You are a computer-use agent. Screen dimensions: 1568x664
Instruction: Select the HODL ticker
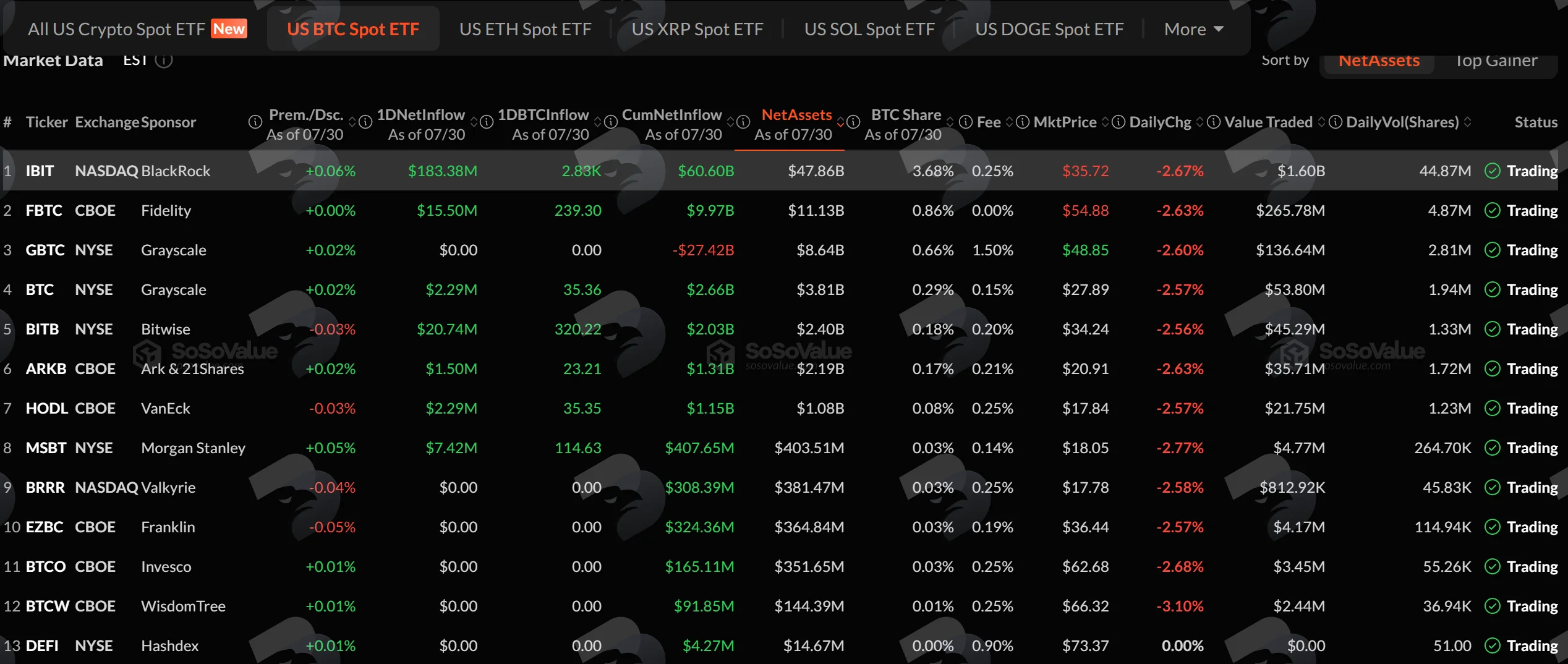pyautogui.click(x=47, y=408)
